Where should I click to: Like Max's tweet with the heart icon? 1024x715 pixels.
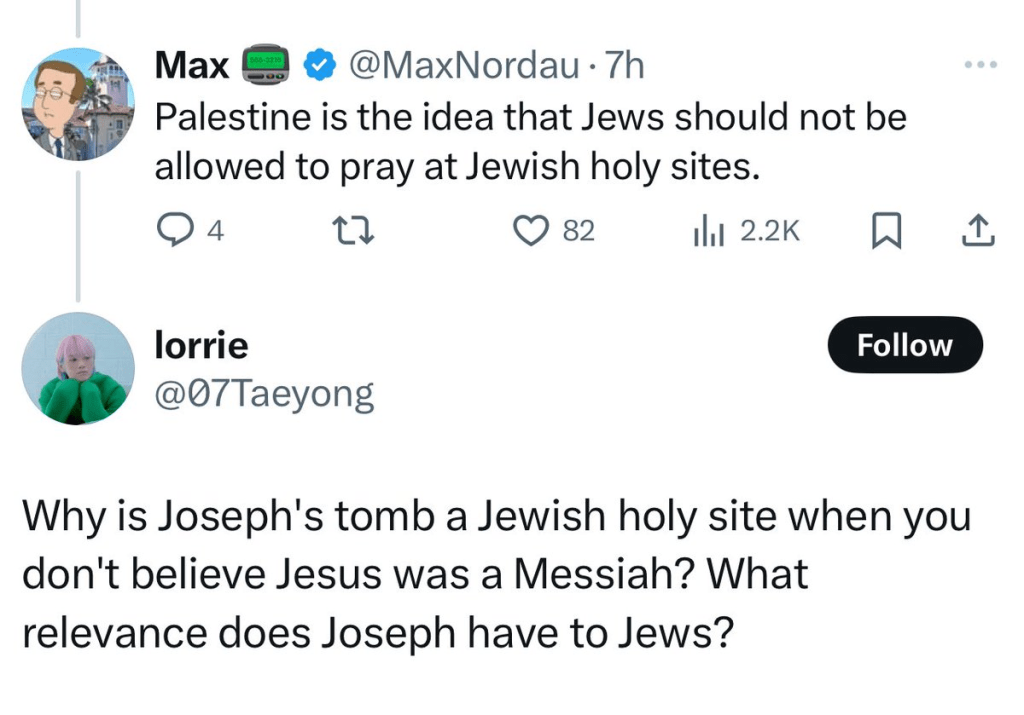pos(526,231)
